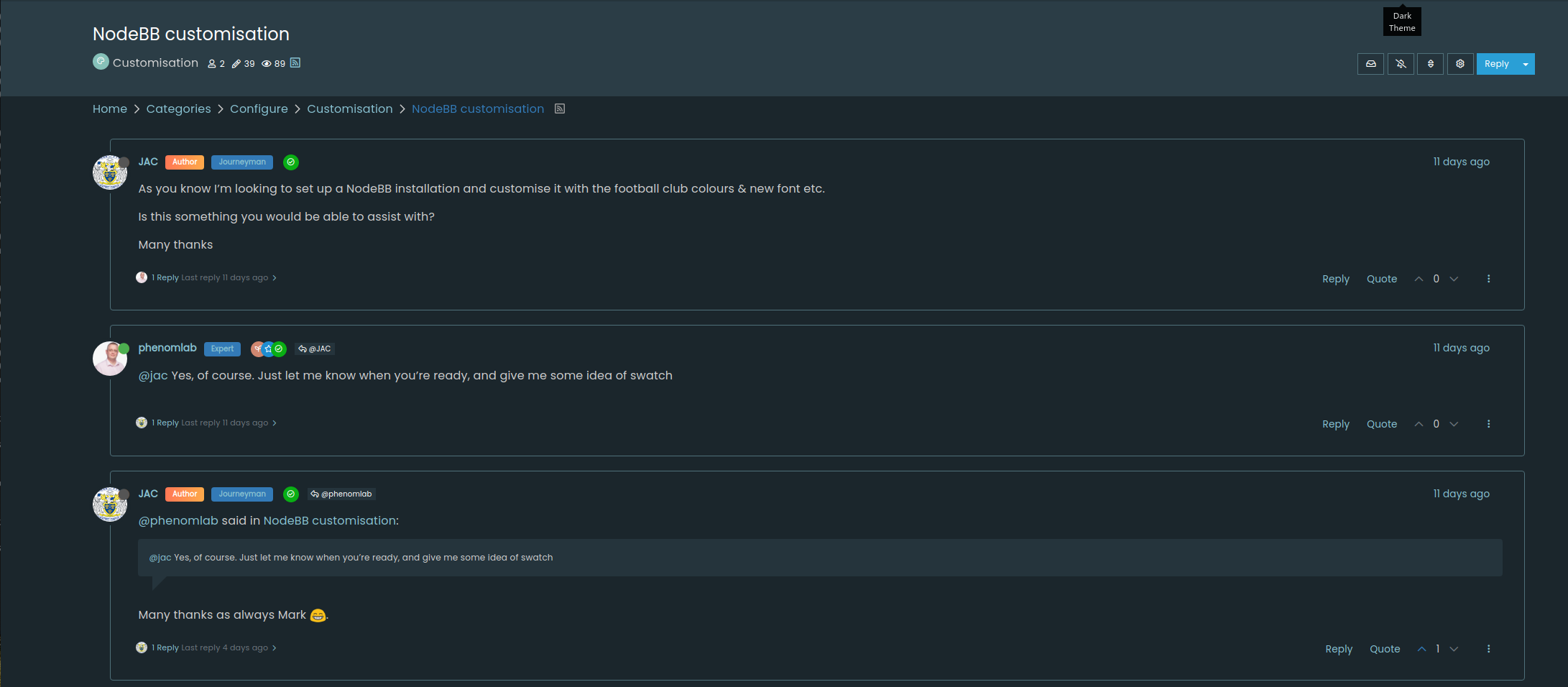
Task: Open the three-dot menu on JAC's first post
Action: click(1488, 279)
